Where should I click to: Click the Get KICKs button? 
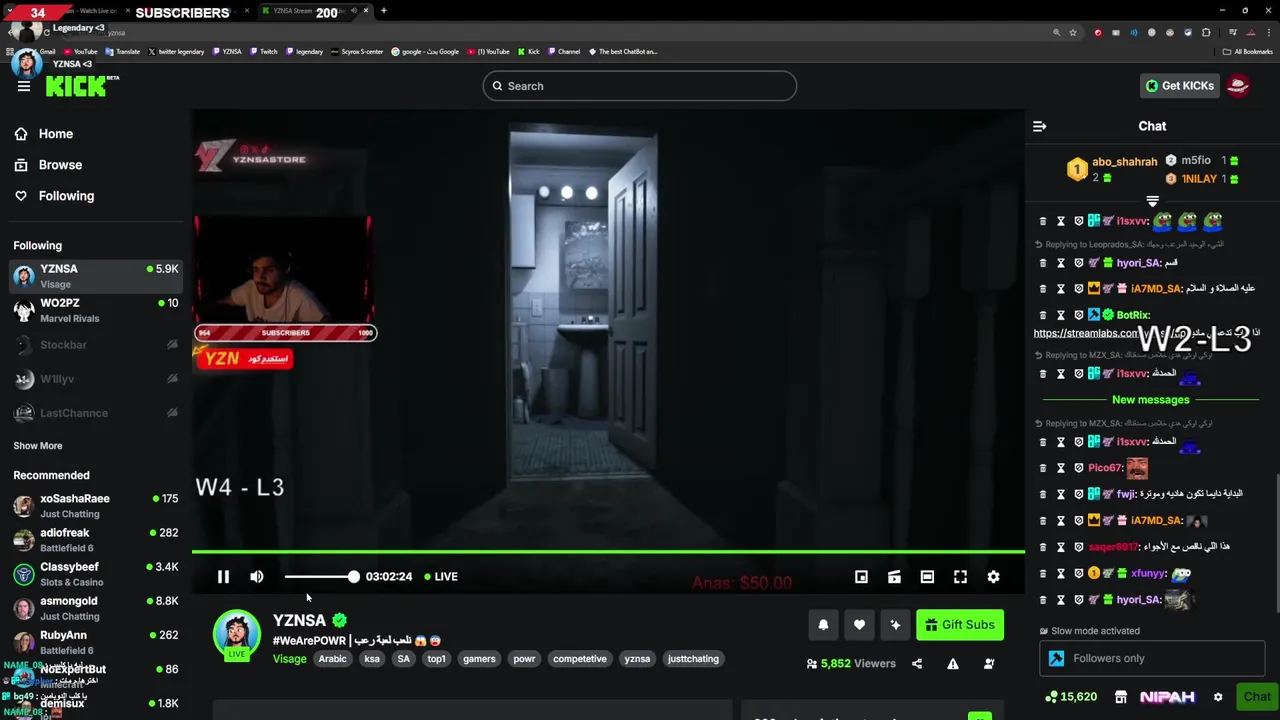[x=1180, y=86]
